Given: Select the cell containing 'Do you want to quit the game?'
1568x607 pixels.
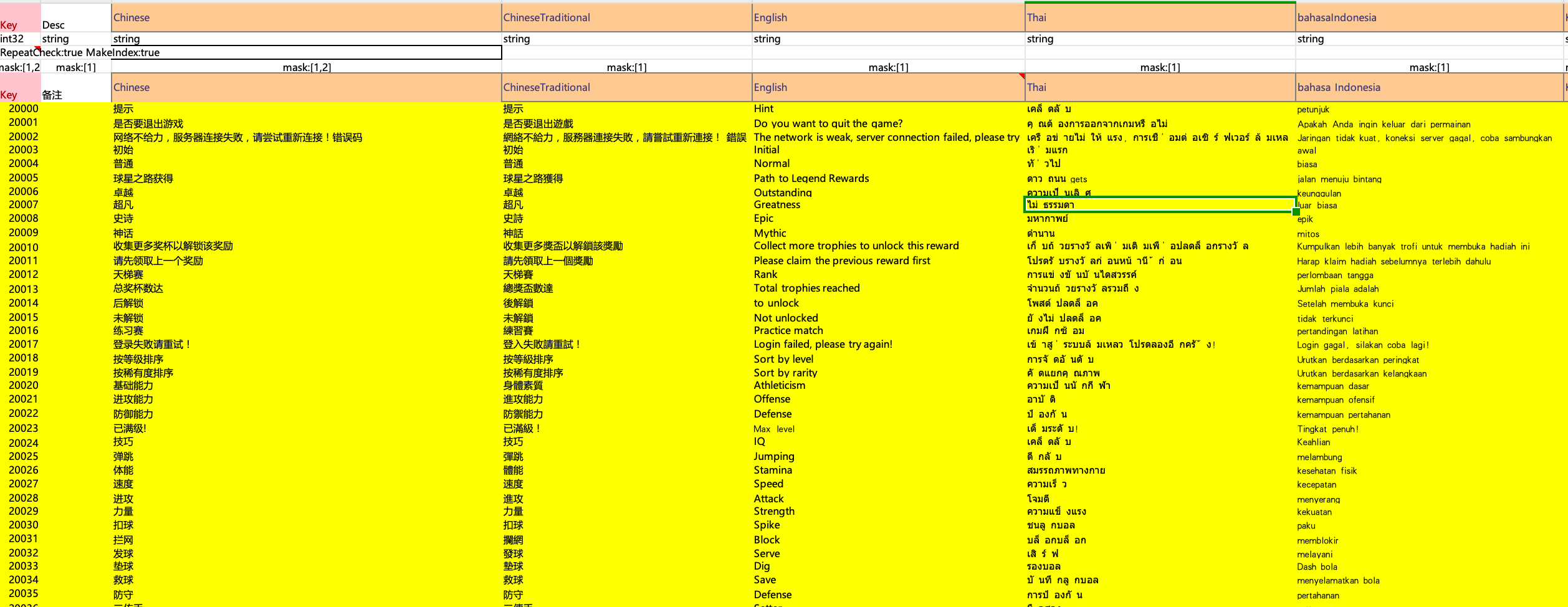Looking at the screenshot, I should point(888,123).
